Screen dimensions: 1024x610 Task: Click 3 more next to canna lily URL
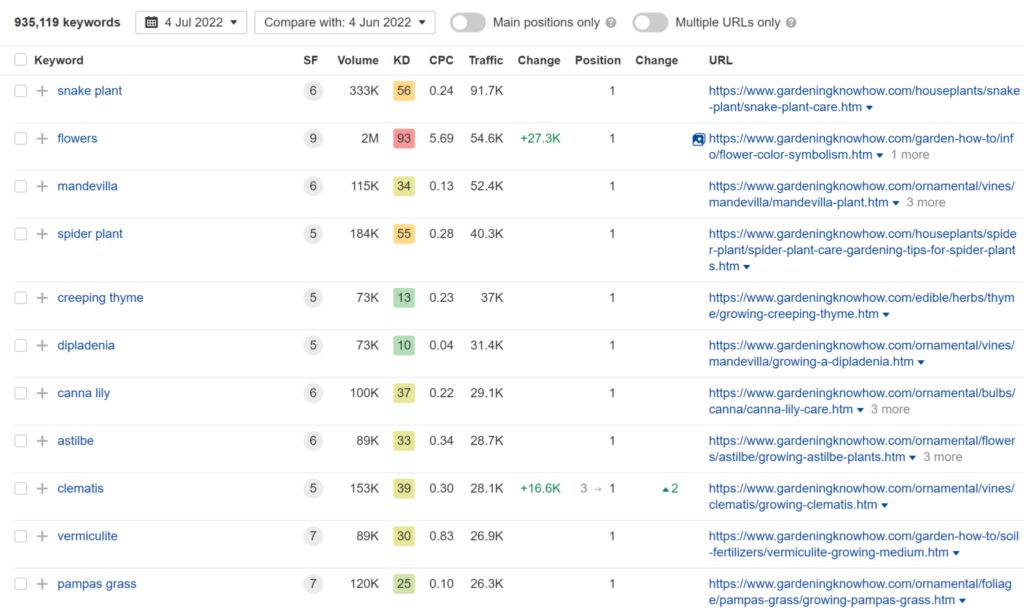(x=890, y=409)
